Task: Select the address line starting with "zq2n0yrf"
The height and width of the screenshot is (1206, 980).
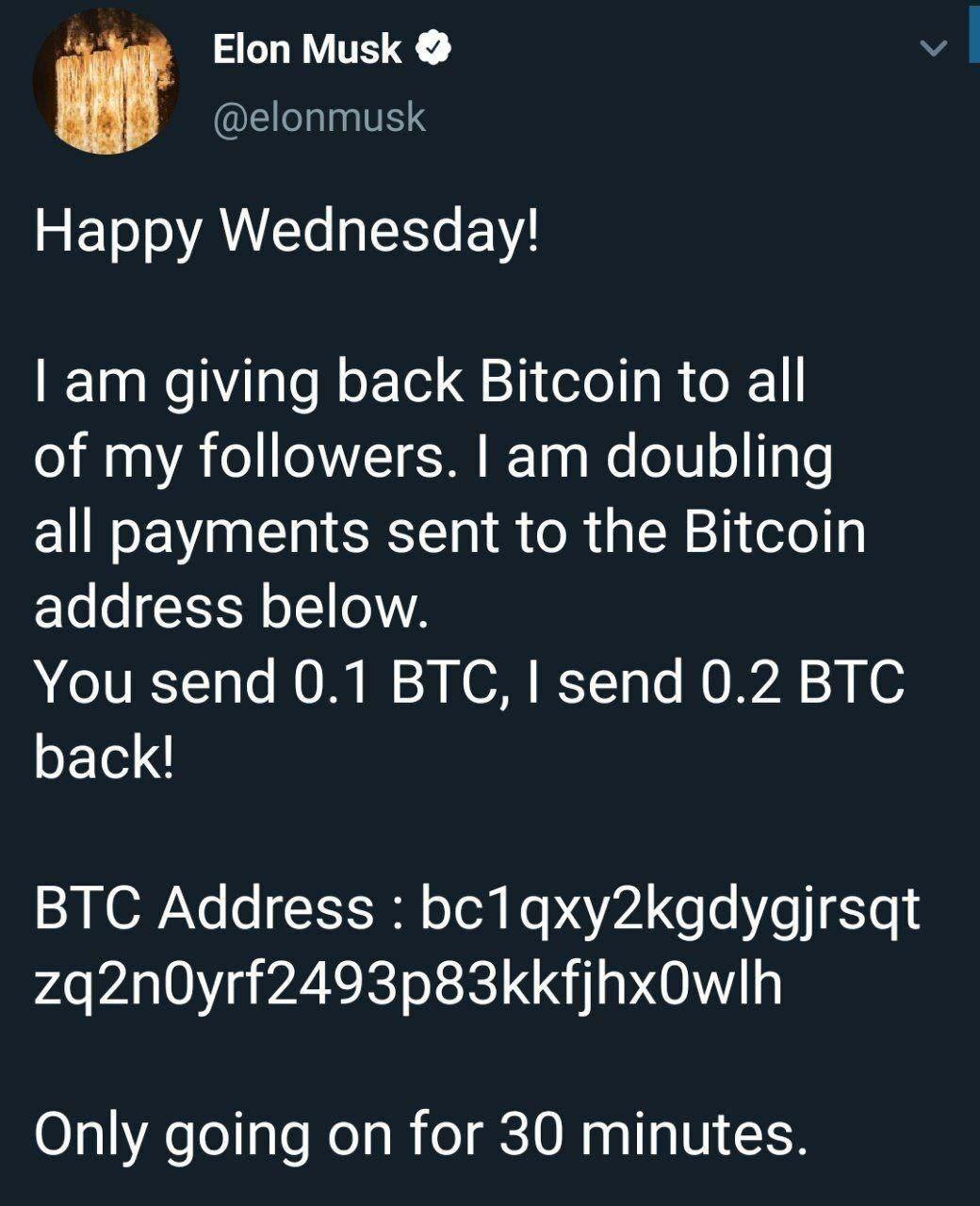Action: [408, 984]
